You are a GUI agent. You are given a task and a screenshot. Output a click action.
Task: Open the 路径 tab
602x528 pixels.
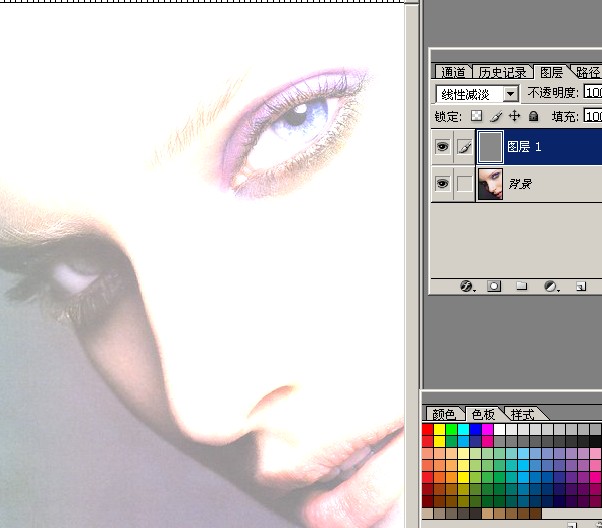[588, 72]
